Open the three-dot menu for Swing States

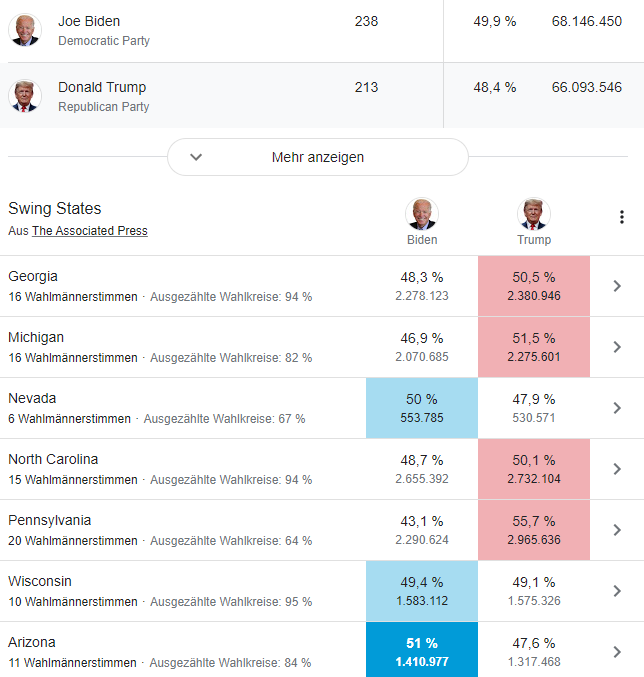pyautogui.click(x=621, y=217)
